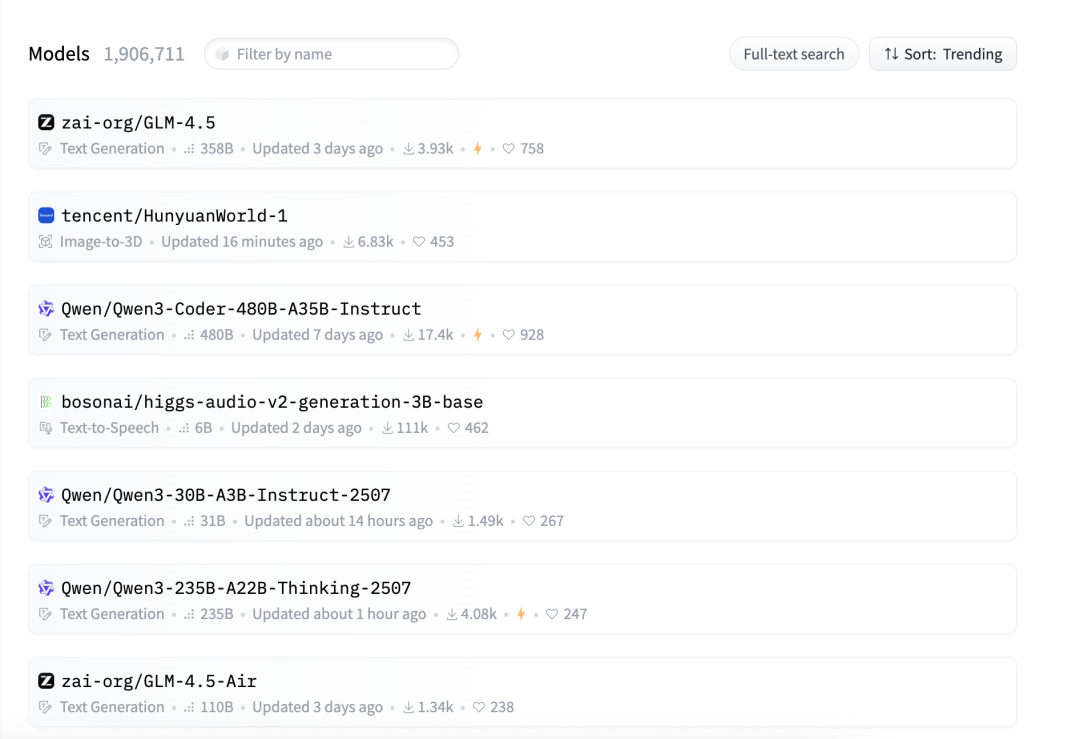
Task: Click the lightning bolt icon on the Qwen3-Coder row
Action: (477, 335)
